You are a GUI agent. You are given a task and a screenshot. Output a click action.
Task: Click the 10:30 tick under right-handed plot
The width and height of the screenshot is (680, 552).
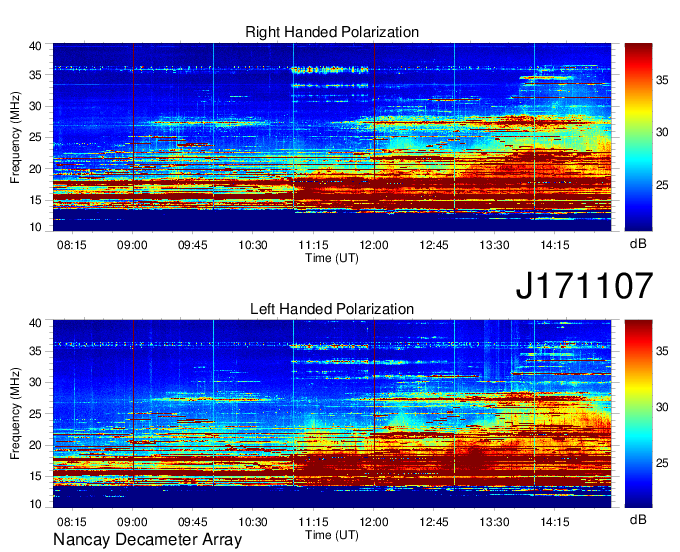(x=253, y=245)
